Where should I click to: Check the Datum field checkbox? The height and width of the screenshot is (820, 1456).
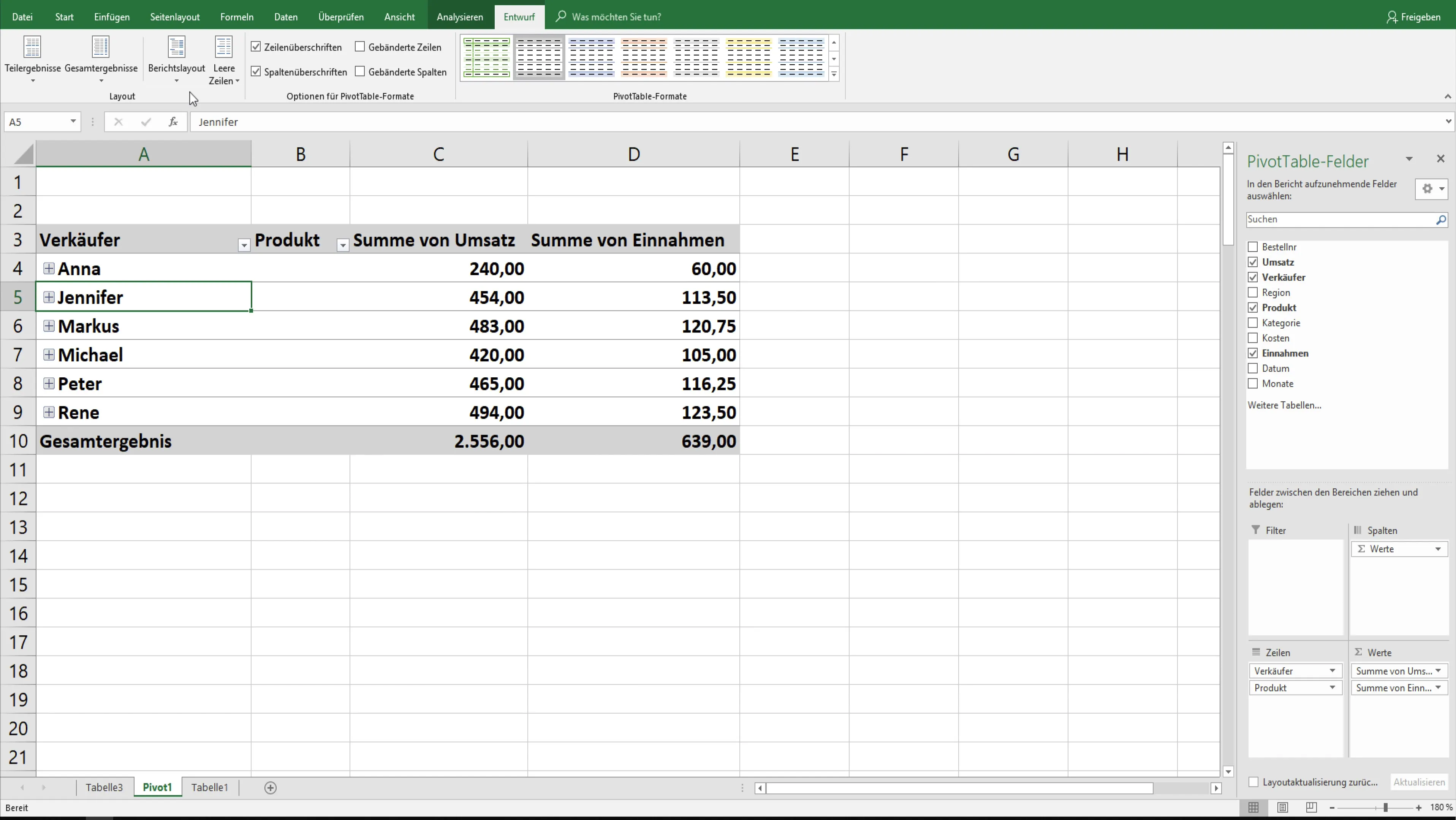click(x=1252, y=369)
